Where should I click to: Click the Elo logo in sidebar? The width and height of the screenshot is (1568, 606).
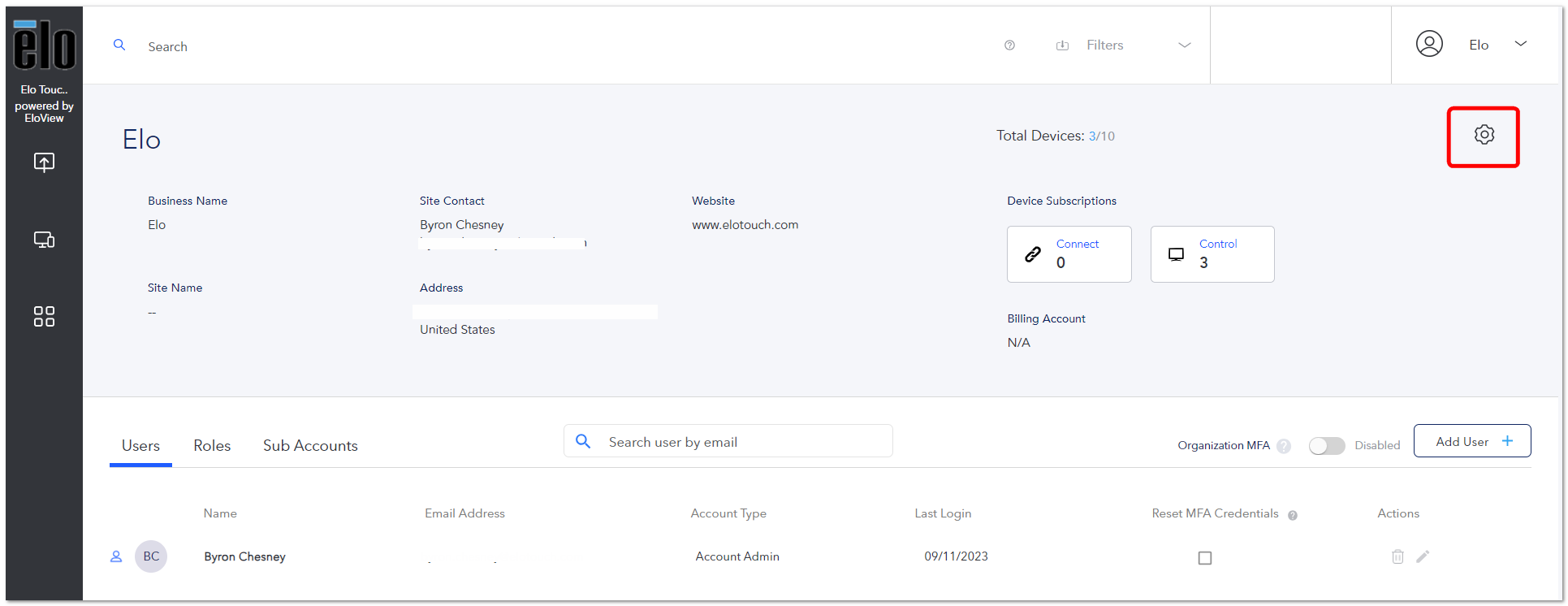45,45
